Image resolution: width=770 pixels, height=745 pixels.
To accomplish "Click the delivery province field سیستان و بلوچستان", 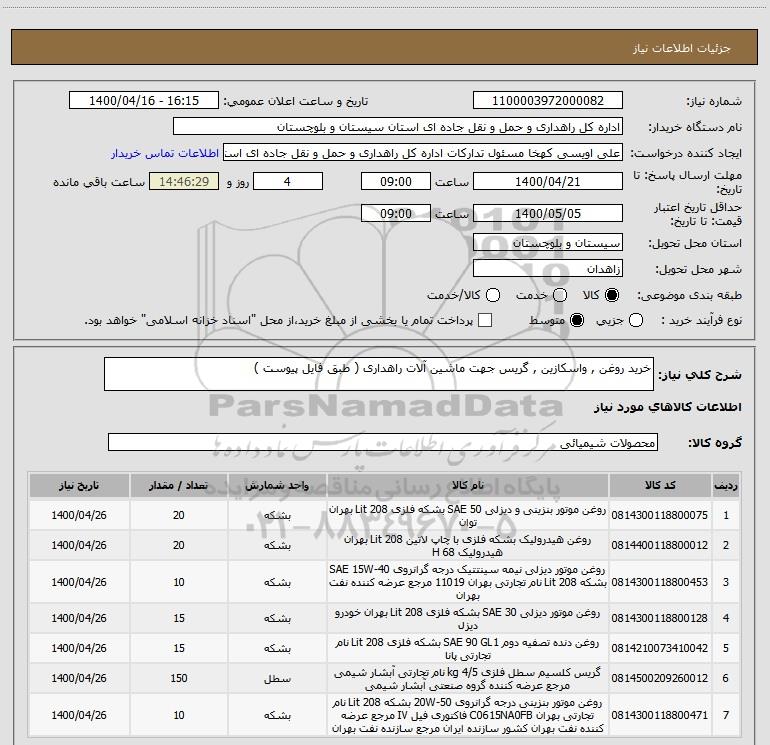I will pyautogui.click(x=548, y=243).
